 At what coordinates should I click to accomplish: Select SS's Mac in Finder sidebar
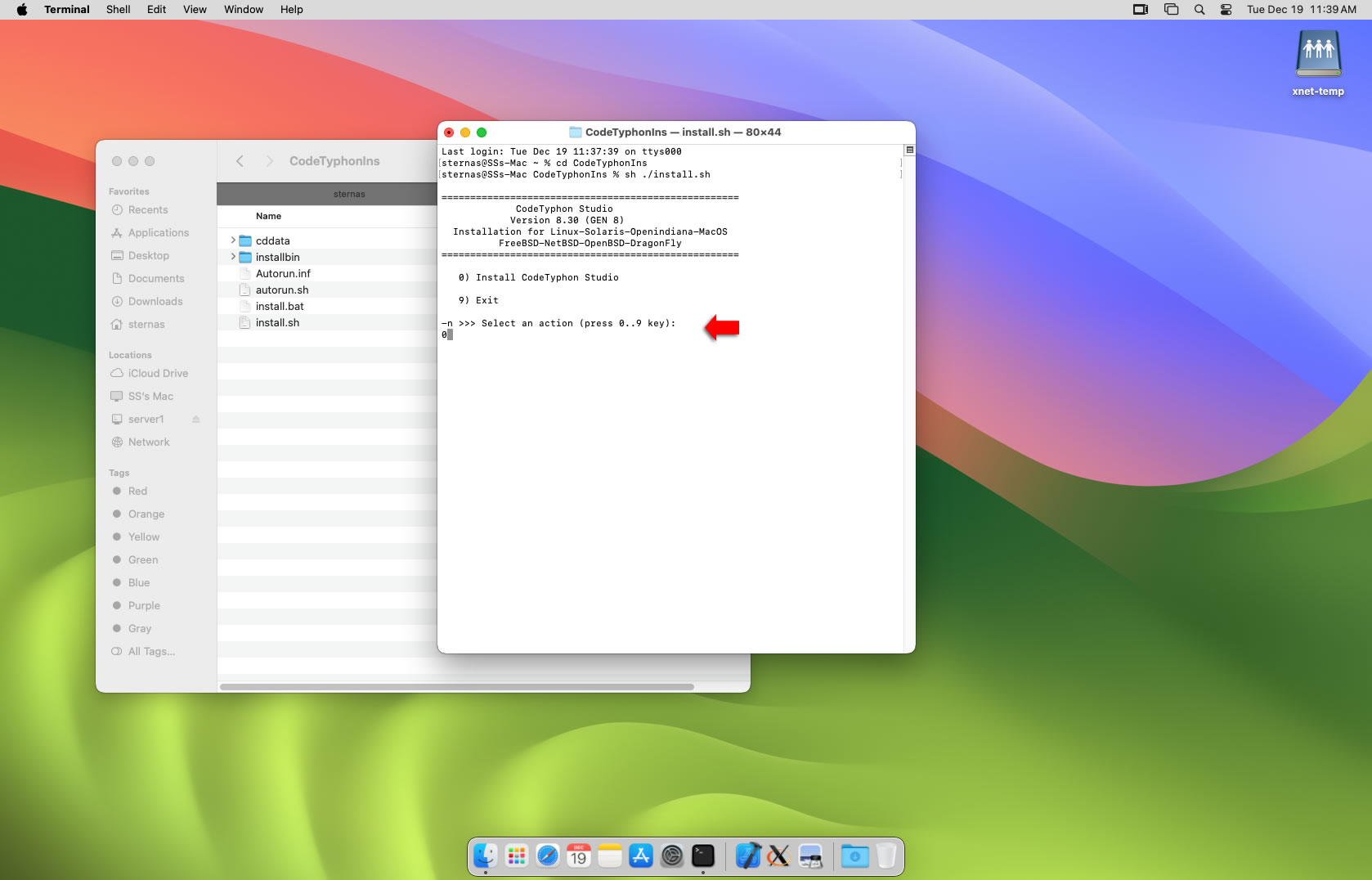[150, 397]
